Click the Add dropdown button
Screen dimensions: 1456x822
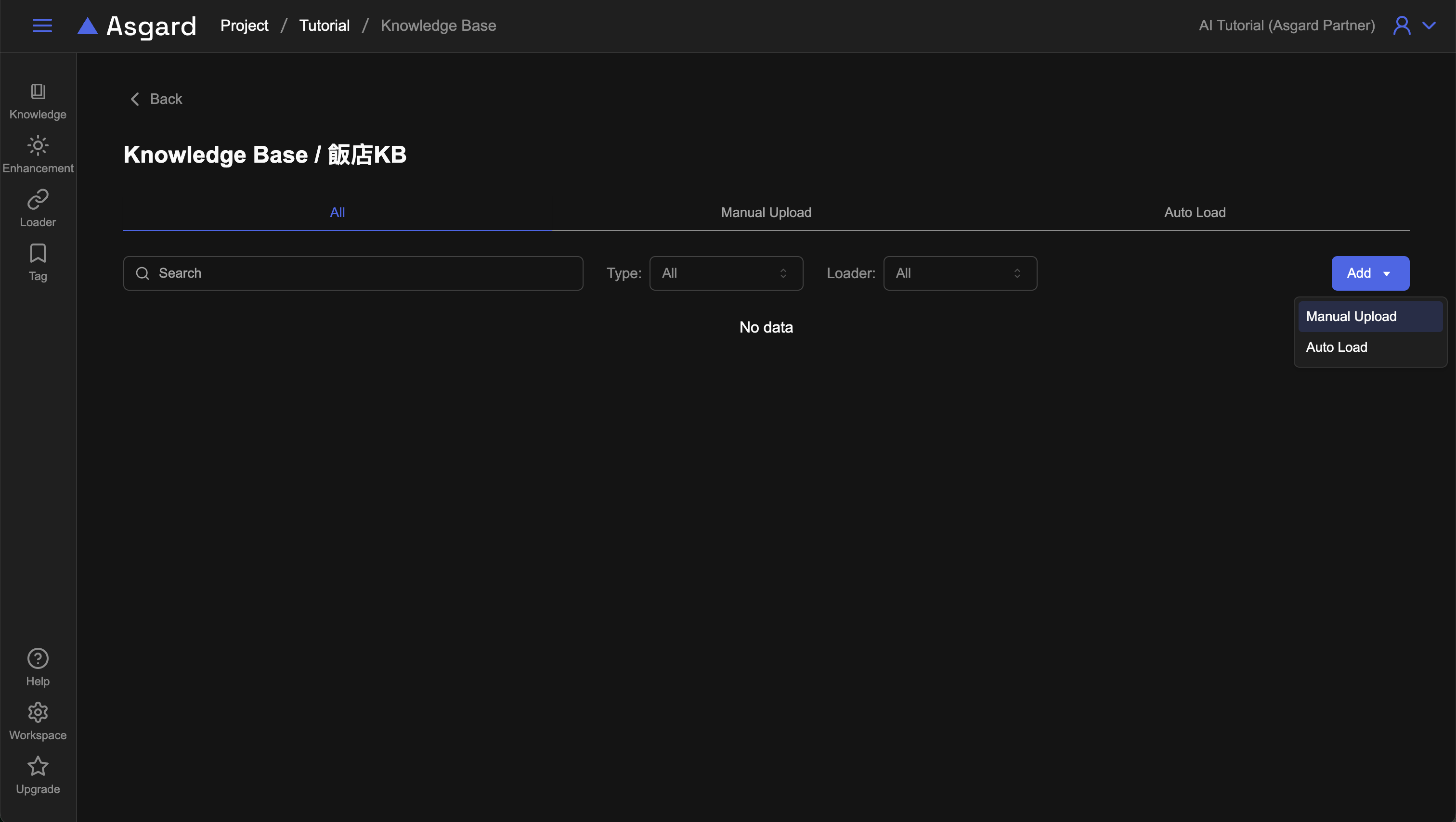1369,273
